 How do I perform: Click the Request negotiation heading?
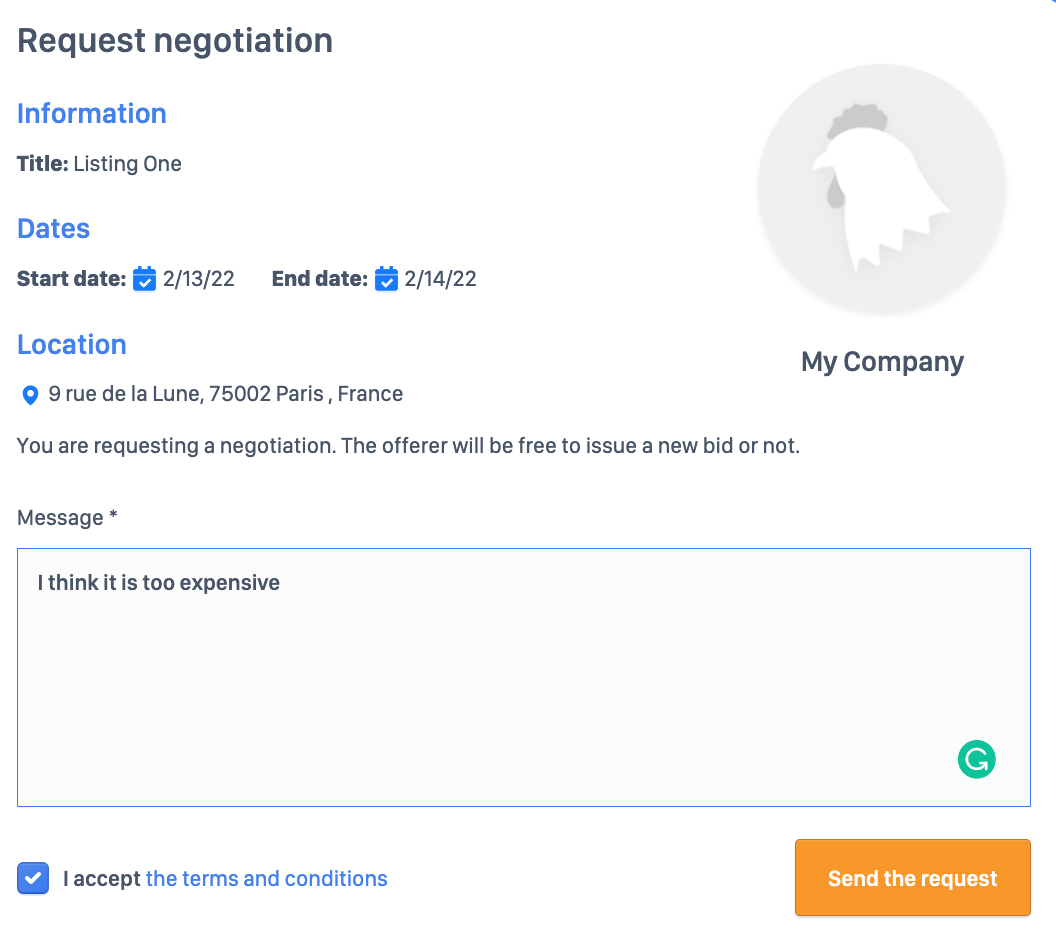pos(175,41)
